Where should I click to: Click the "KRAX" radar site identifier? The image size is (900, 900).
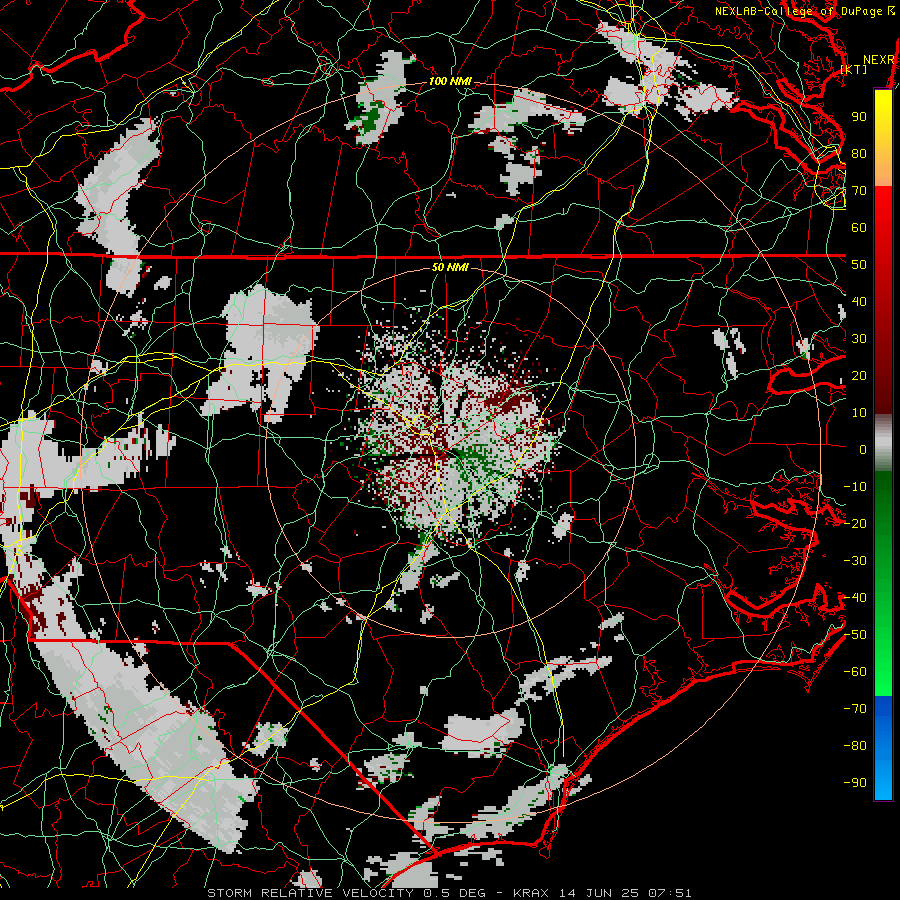tap(531, 893)
